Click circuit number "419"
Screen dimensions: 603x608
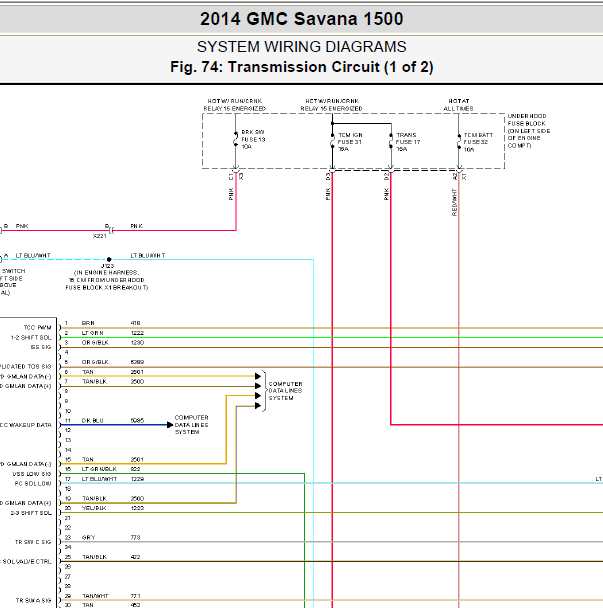point(135,323)
